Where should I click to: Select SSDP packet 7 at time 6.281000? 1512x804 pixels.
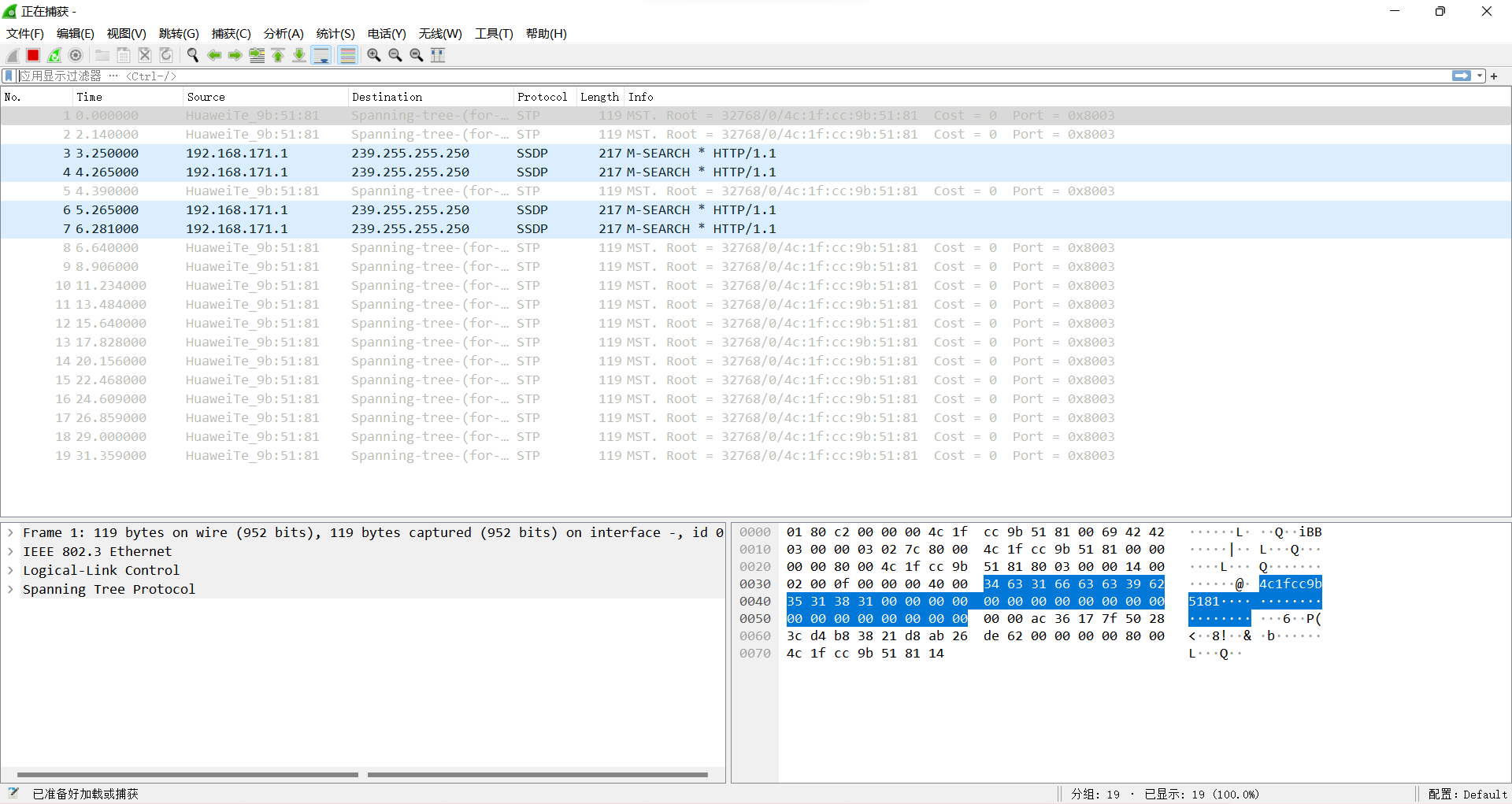click(x=755, y=229)
